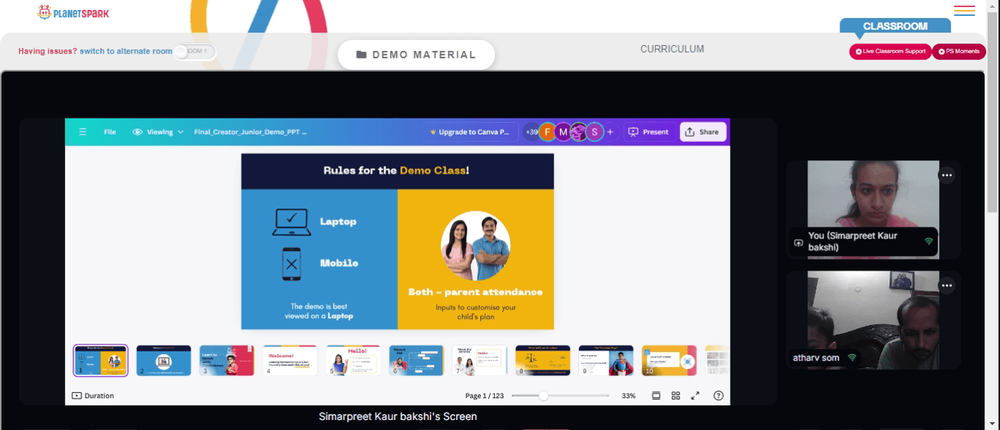
Task: Add people with the plus icon
Action: [610, 132]
